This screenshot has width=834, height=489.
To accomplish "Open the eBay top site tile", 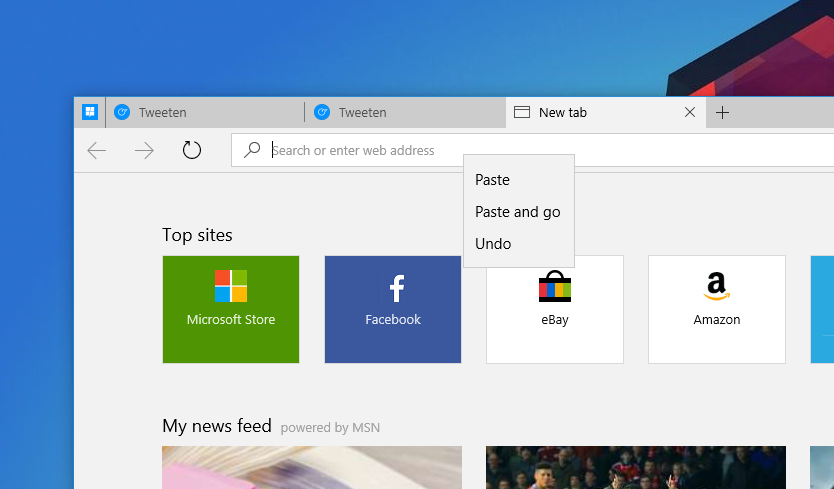I will point(555,310).
